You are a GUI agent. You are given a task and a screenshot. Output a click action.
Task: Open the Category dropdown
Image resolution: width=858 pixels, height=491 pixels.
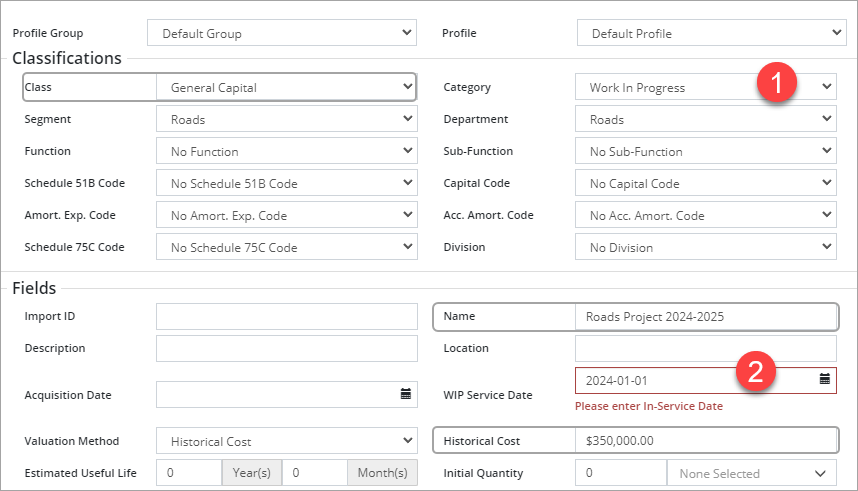coord(705,87)
